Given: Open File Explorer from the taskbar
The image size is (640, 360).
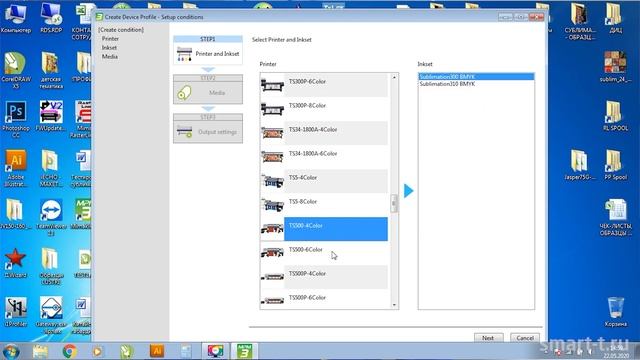Looking at the screenshot, I should 40,351.
